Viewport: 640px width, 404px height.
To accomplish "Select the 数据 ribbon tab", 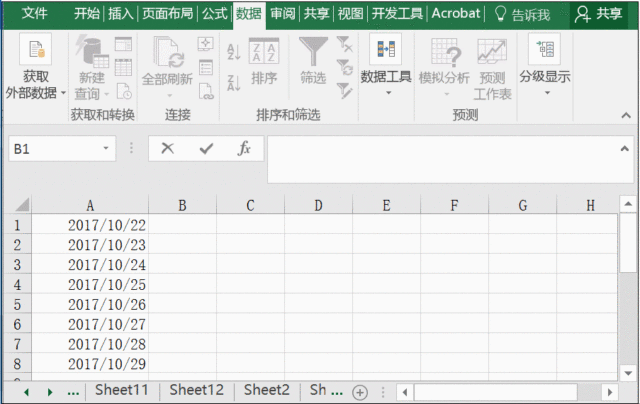I will click(249, 15).
